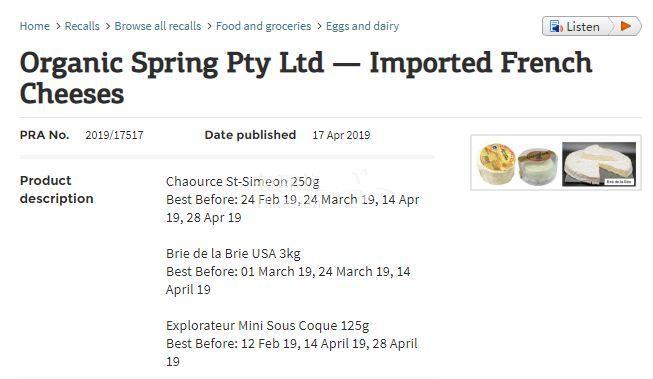The width and height of the screenshot is (653, 379).
Task: Click the Organic Spring Pty Ltd heading
Action: 306,78
